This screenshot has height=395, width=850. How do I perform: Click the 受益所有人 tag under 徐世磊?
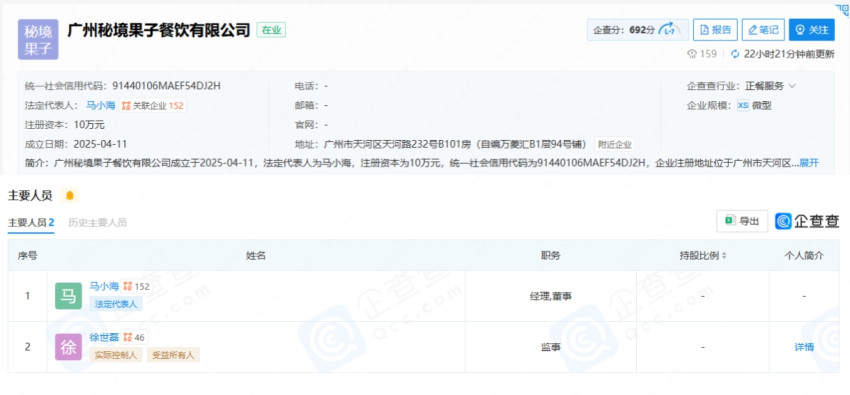coord(173,355)
